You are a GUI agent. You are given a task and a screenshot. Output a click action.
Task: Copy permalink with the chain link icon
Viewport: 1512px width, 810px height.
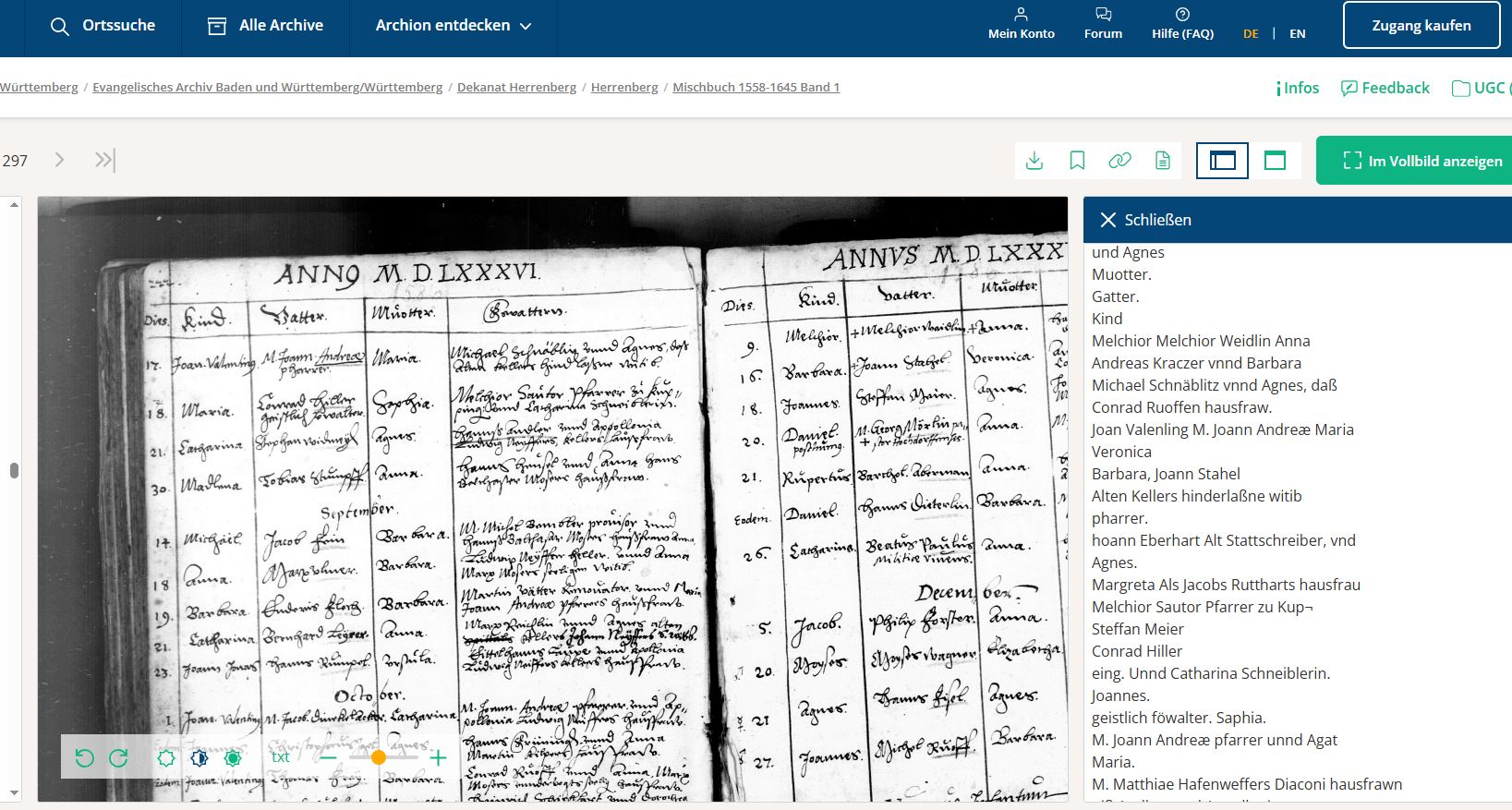click(1119, 161)
